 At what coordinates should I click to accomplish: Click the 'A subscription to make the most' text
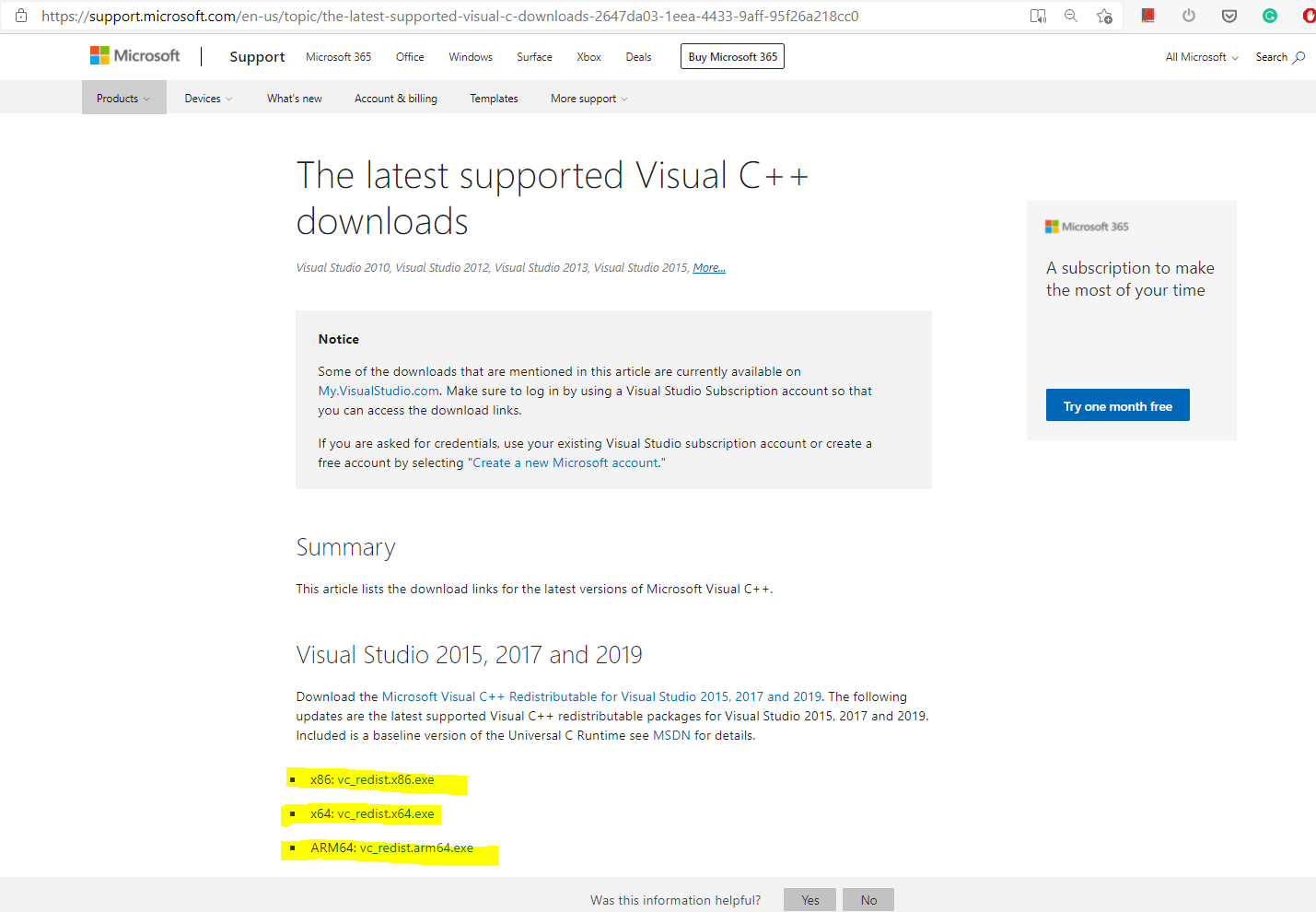click(x=1130, y=279)
